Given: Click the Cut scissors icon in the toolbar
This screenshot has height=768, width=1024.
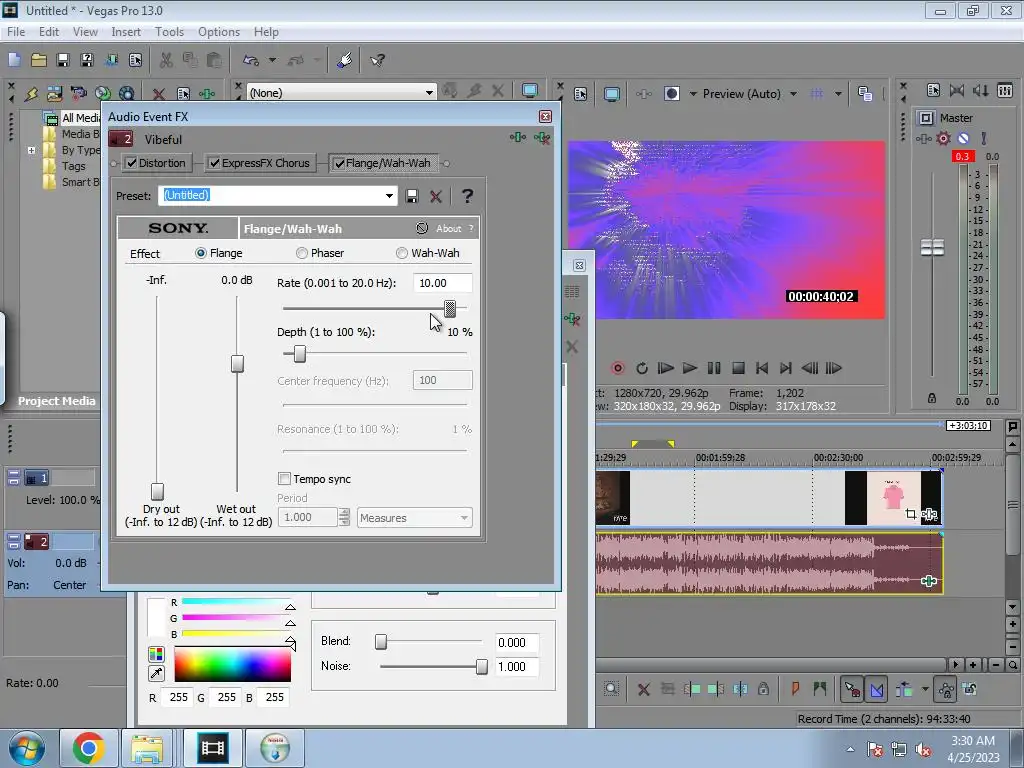Looking at the screenshot, I should (x=166, y=60).
